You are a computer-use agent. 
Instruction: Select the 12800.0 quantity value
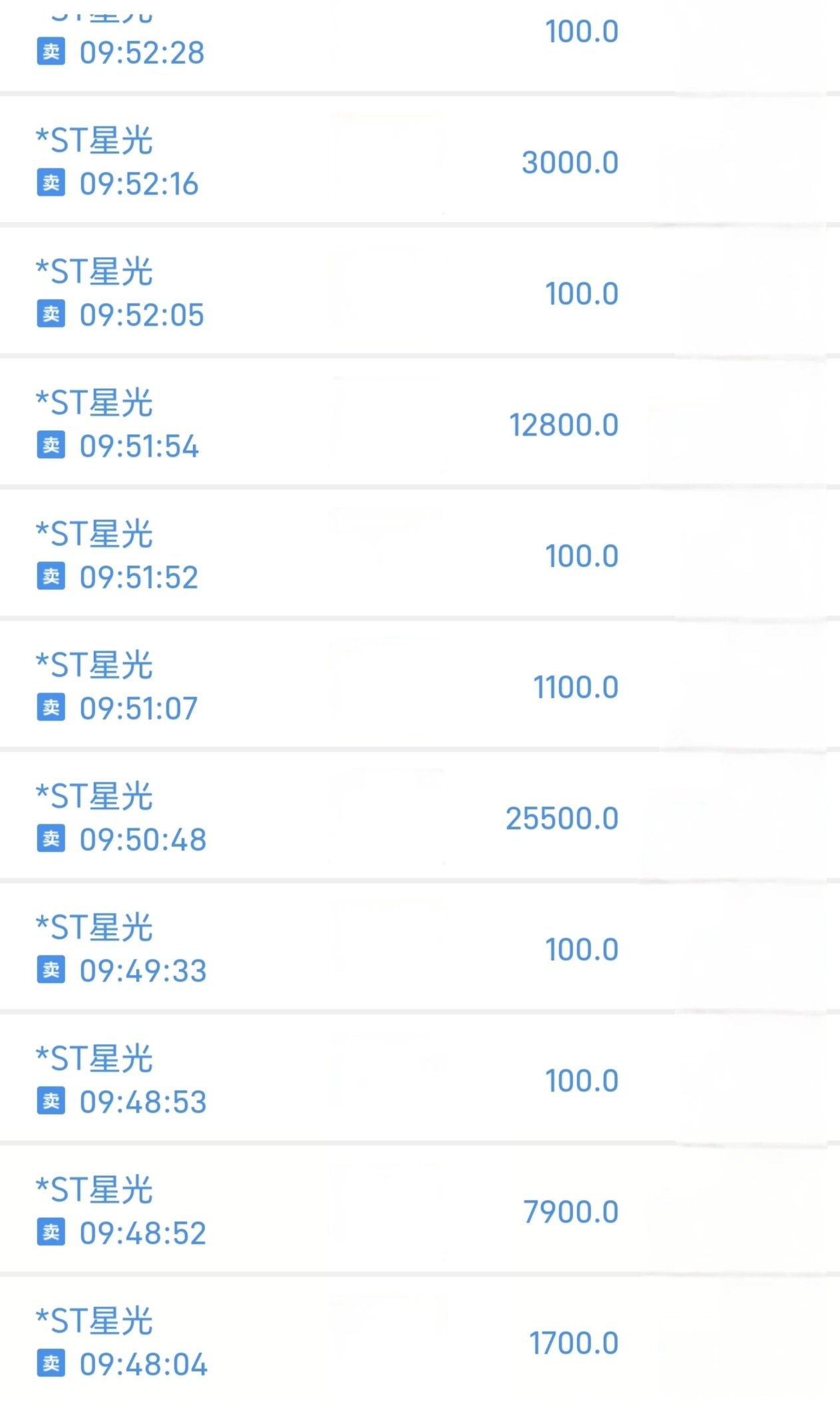564,425
